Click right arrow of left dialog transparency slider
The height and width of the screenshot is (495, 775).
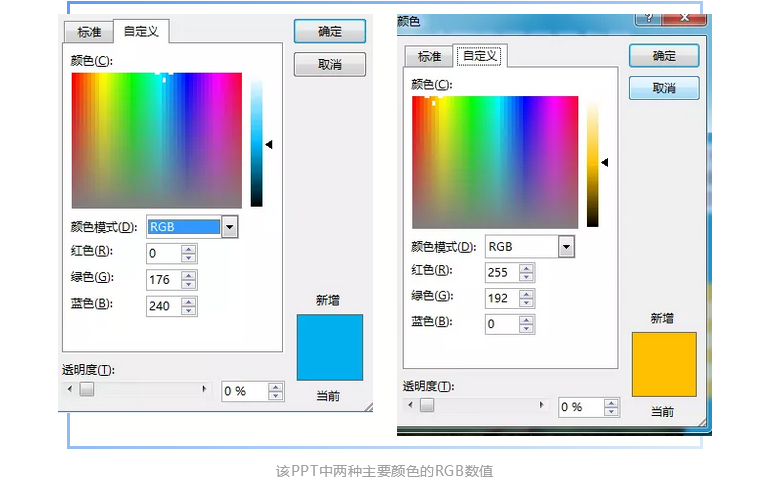[204, 389]
